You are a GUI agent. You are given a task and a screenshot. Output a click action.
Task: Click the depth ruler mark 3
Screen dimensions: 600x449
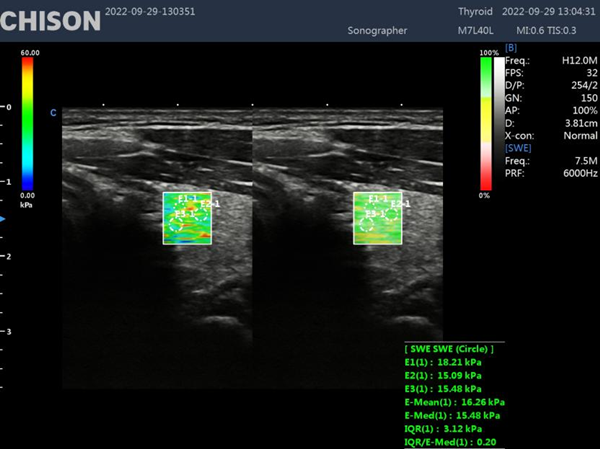8,331
